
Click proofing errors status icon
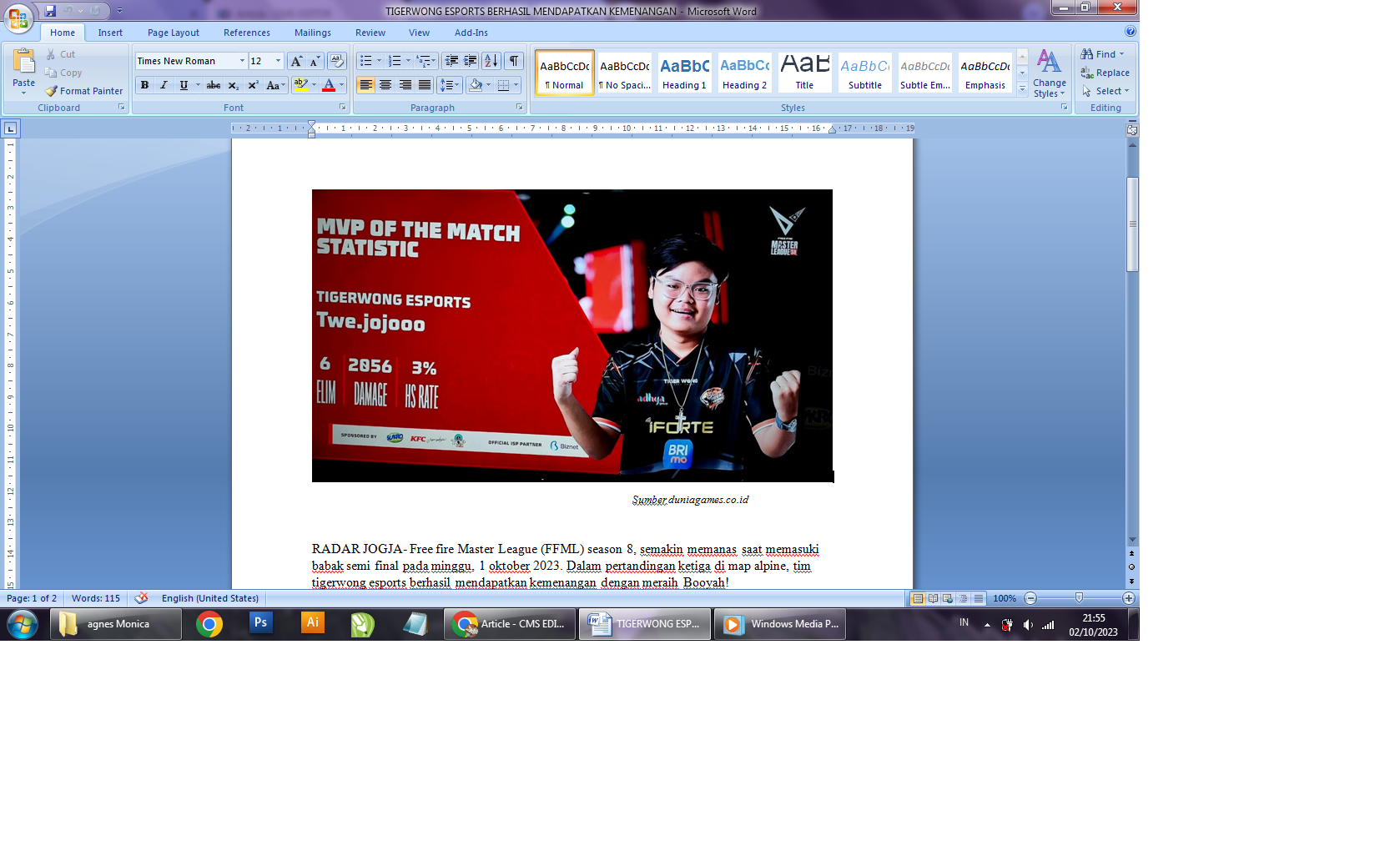click(141, 598)
